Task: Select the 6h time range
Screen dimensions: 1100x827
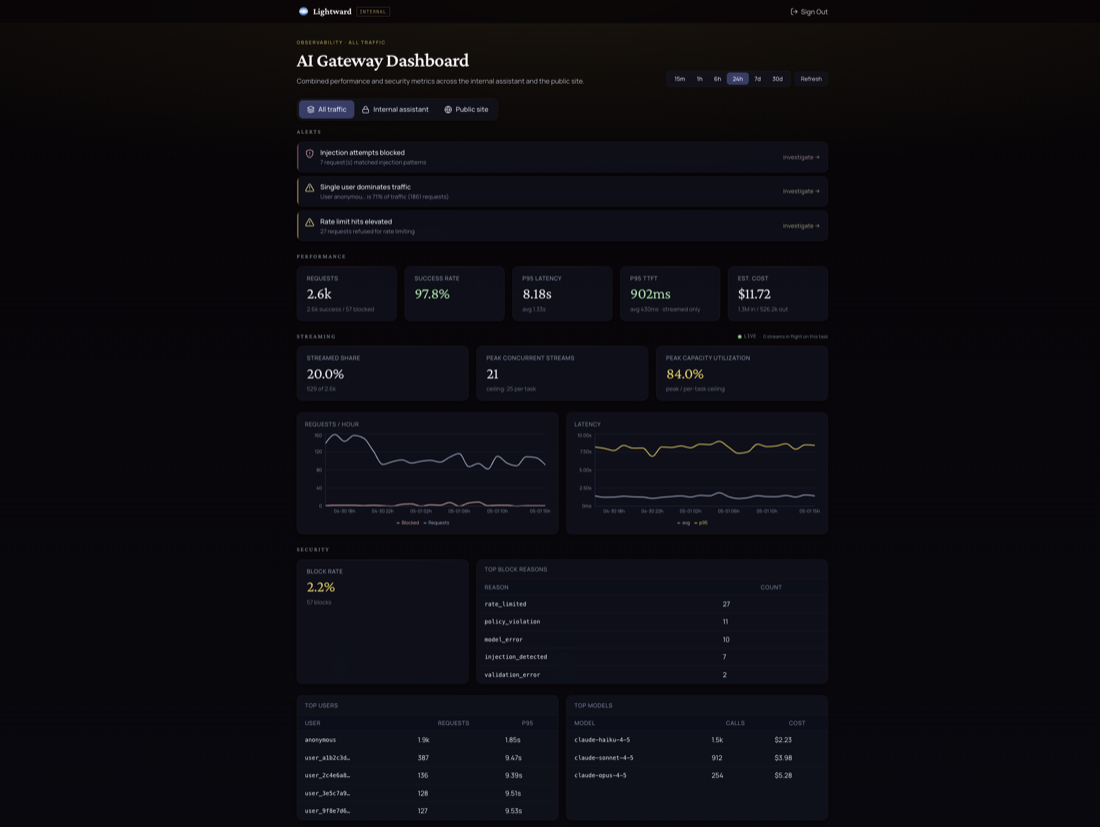Action: point(718,79)
